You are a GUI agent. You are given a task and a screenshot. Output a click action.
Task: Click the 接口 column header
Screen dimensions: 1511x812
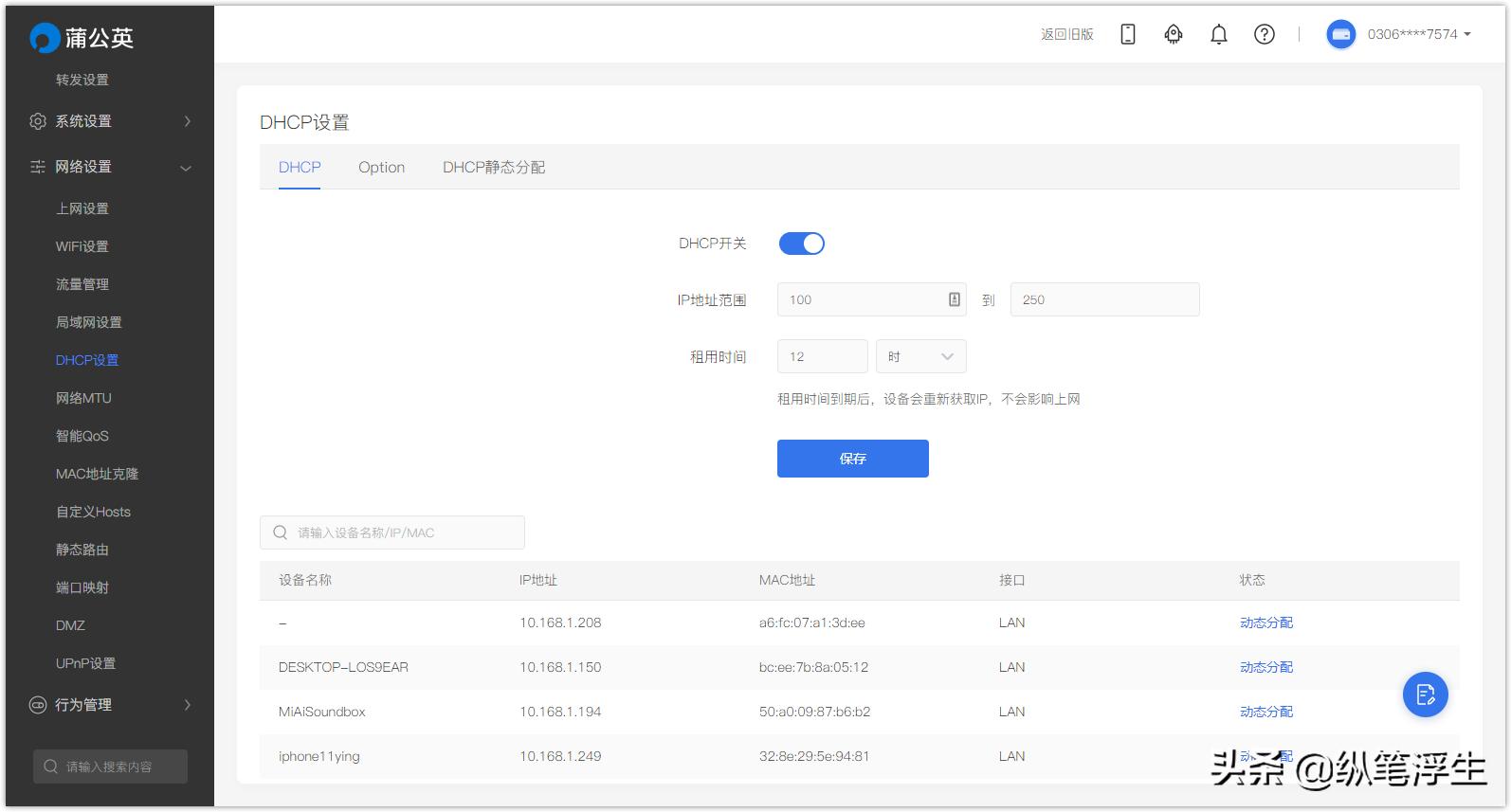(1012, 580)
